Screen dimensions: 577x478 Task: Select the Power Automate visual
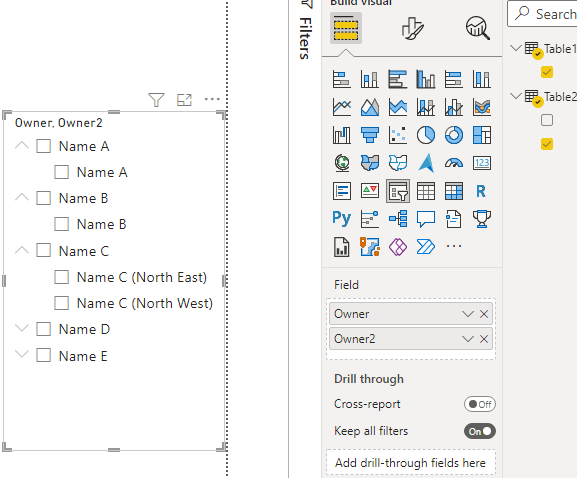point(426,247)
